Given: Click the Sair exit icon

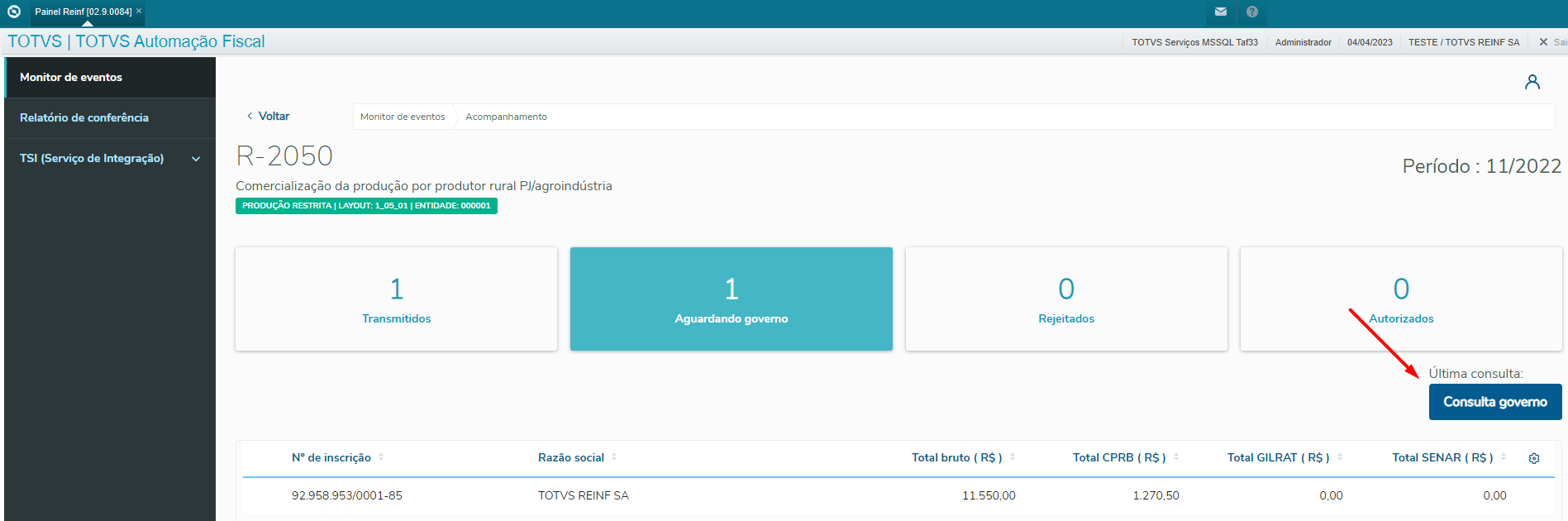Looking at the screenshot, I should point(1543,42).
